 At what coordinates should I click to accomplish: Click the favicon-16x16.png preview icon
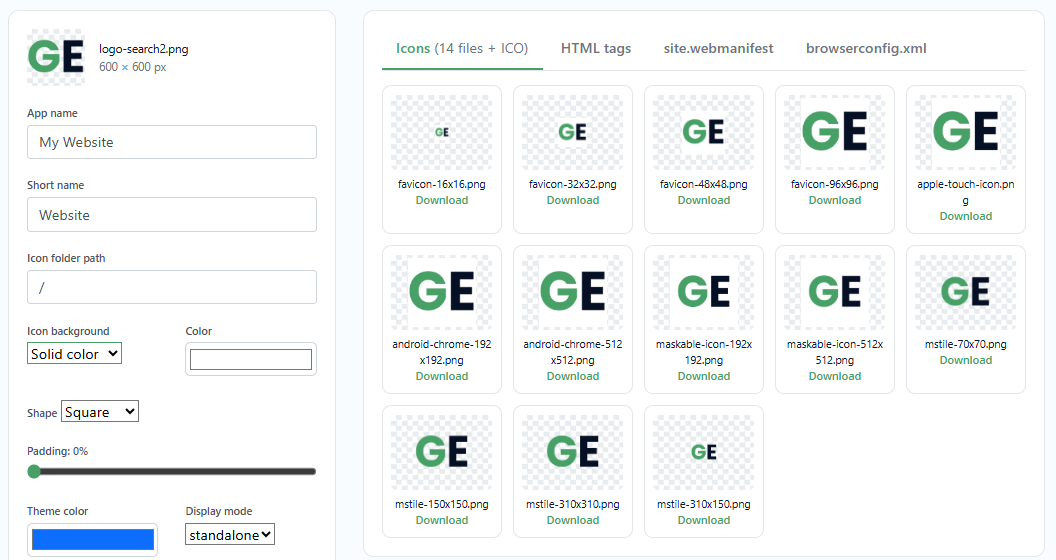point(442,132)
